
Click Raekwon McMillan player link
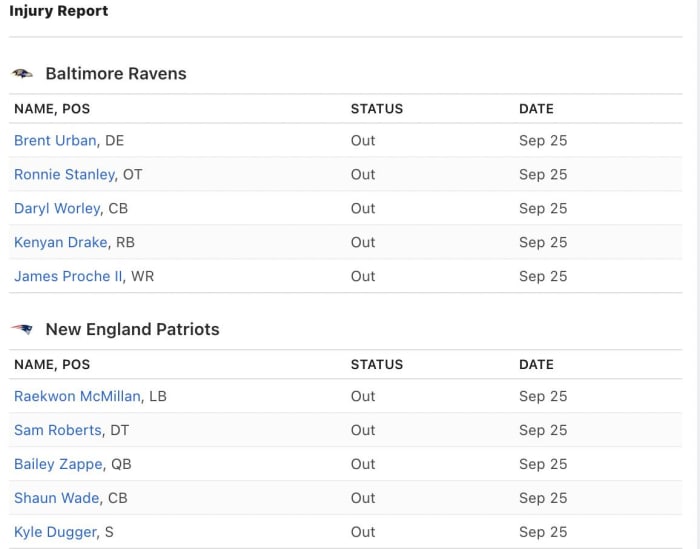pos(77,396)
